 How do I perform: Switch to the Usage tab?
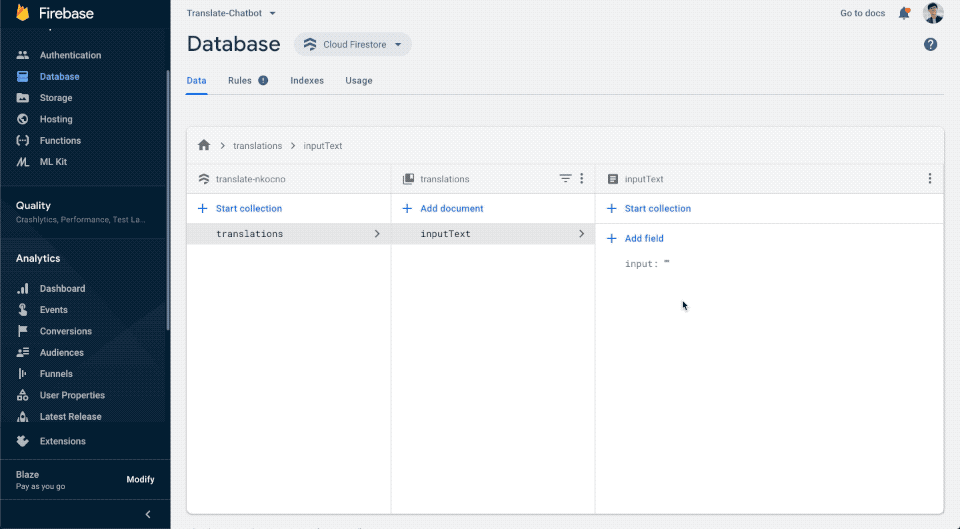(x=359, y=80)
